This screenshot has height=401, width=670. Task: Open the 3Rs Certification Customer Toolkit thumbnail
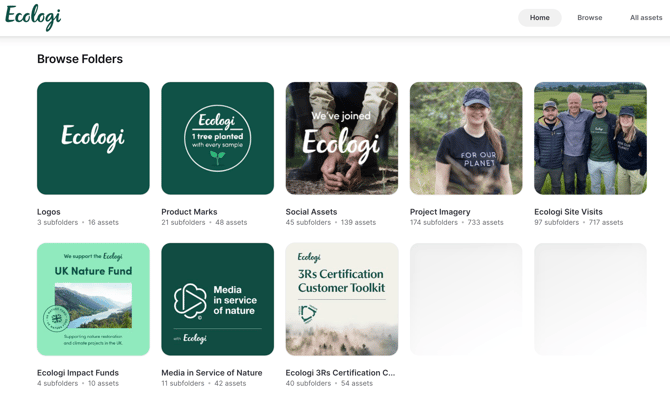[x=342, y=299]
